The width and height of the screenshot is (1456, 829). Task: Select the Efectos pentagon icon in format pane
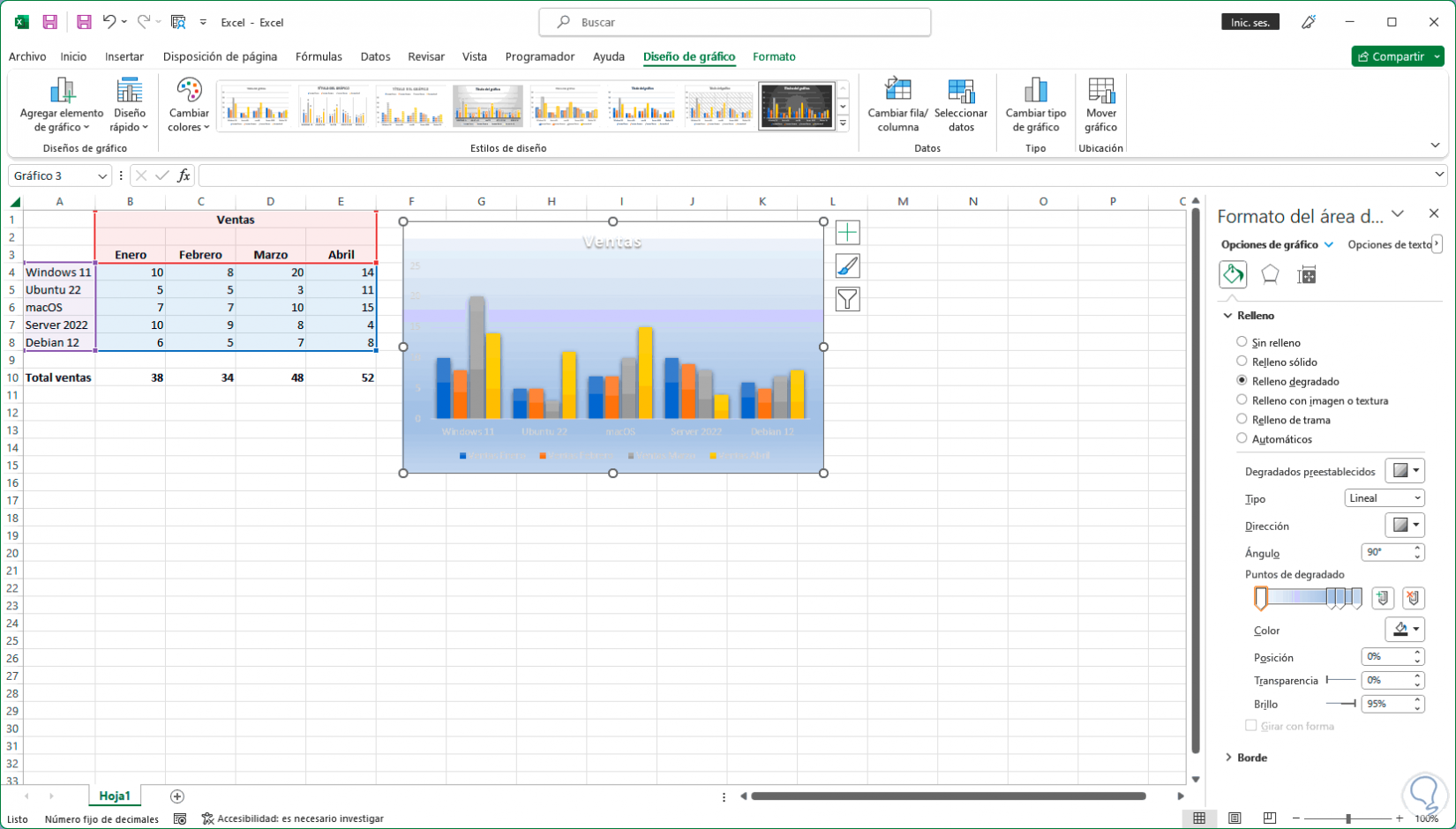(x=1270, y=275)
